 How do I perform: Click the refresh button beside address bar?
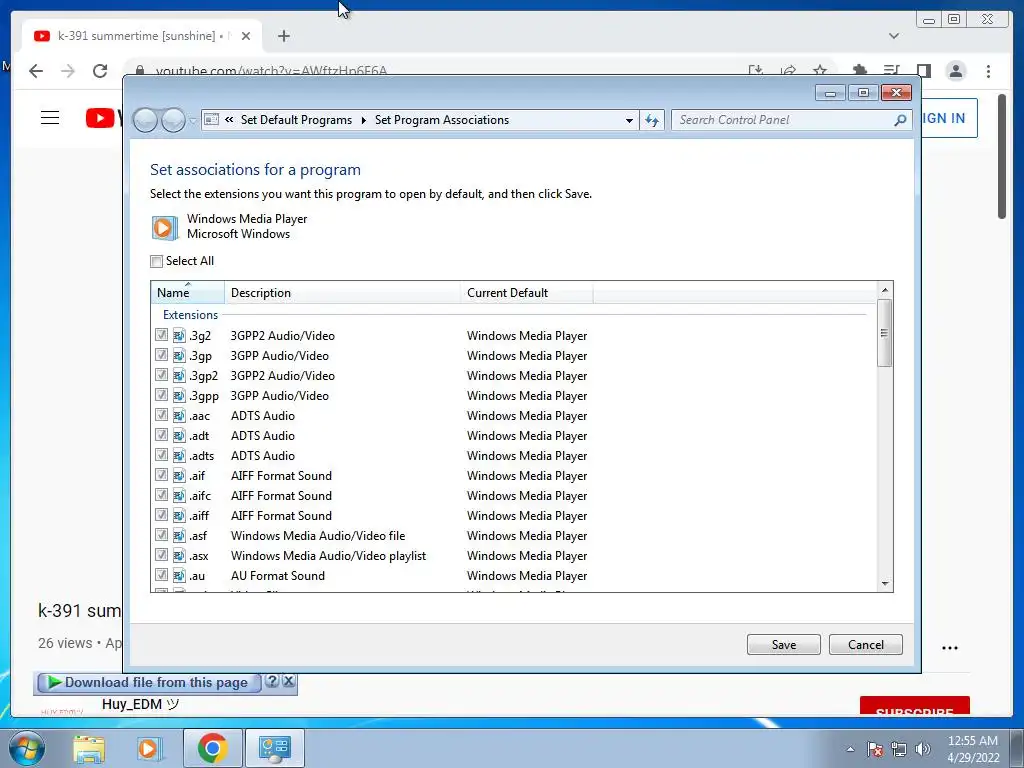coord(652,120)
